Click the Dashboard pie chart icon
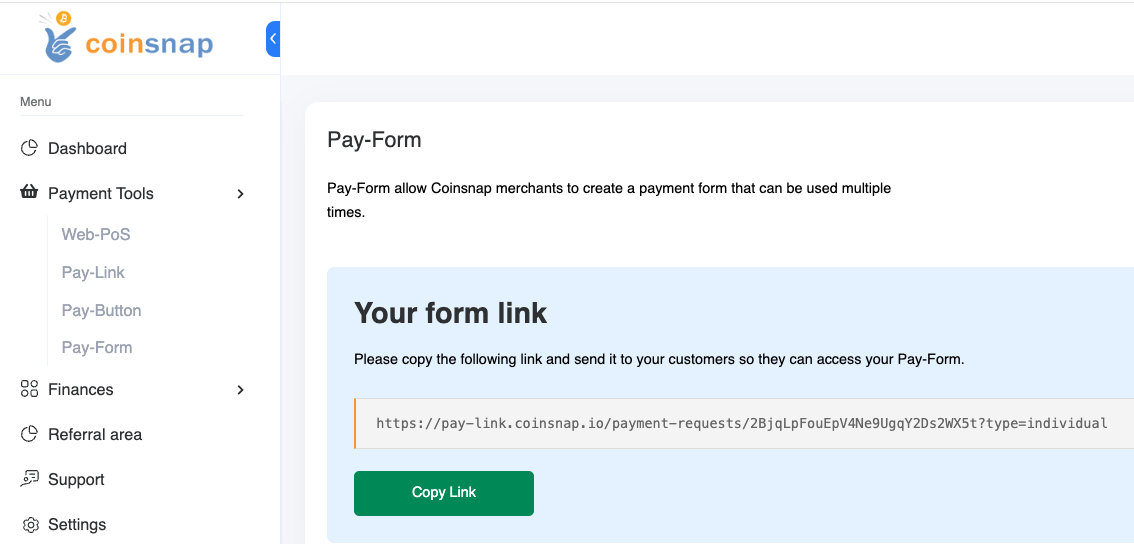This screenshot has height=544, width=1134. point(29,148)
